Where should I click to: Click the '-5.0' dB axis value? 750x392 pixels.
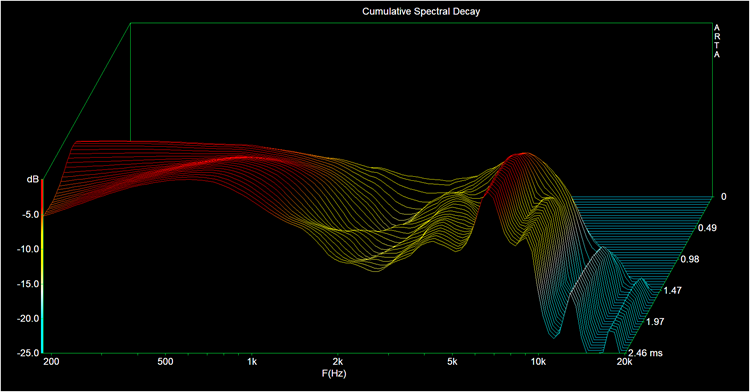[x=30, y=215]
